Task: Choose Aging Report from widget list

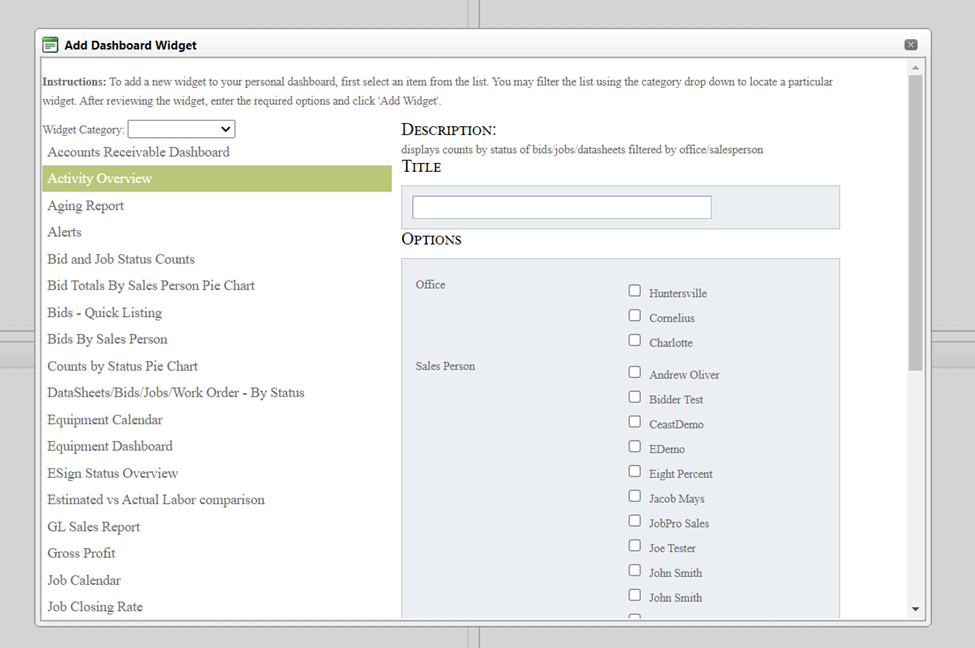Action: tap(86, 206)
